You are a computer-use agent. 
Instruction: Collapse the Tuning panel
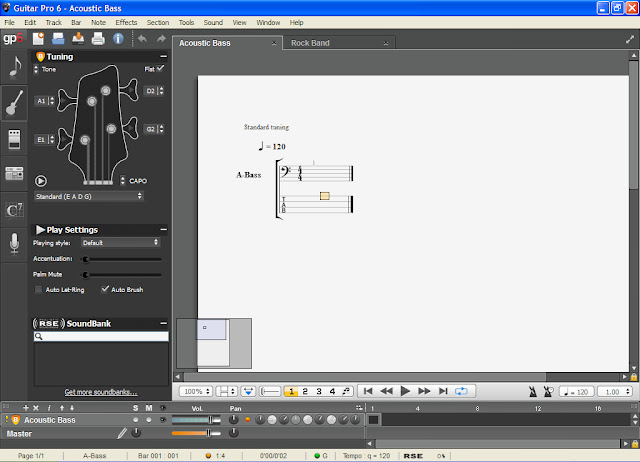pyautogui.click(x=163, y=56)
